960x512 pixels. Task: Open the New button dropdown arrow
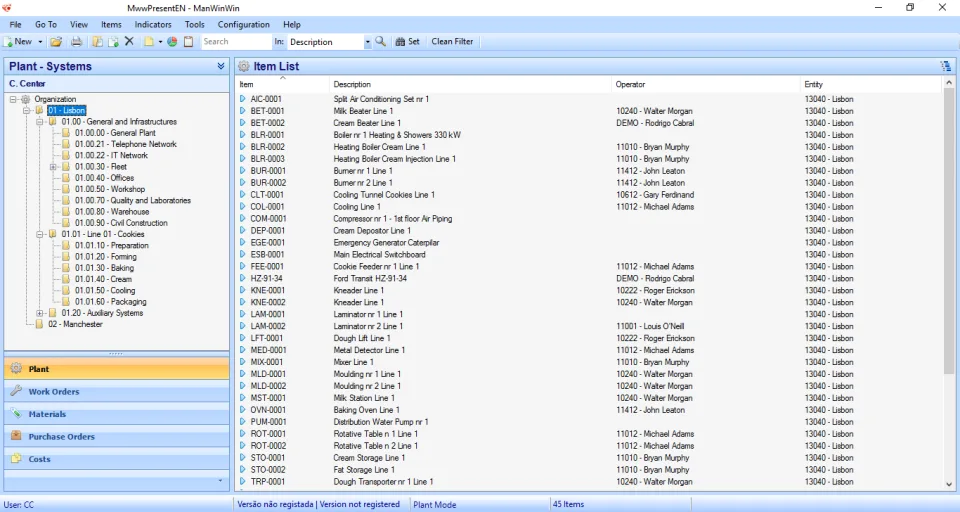pos(40,42)
